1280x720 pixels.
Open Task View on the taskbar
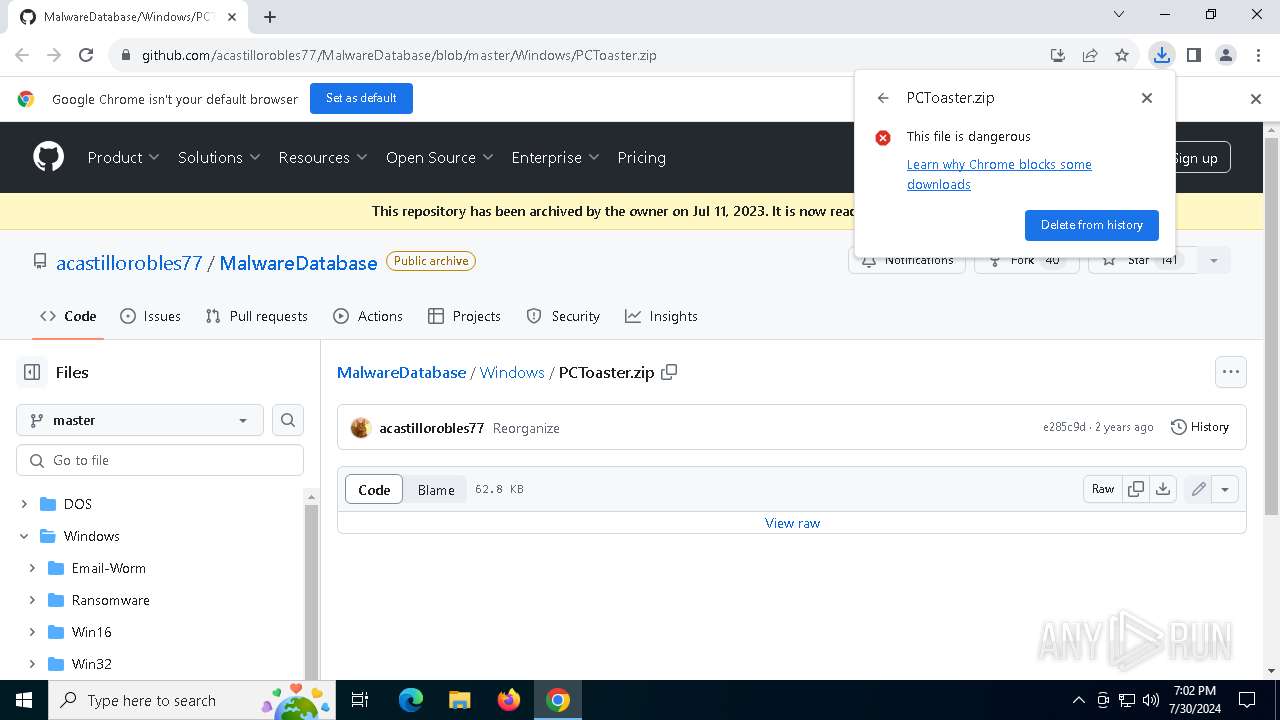(360, 700)
